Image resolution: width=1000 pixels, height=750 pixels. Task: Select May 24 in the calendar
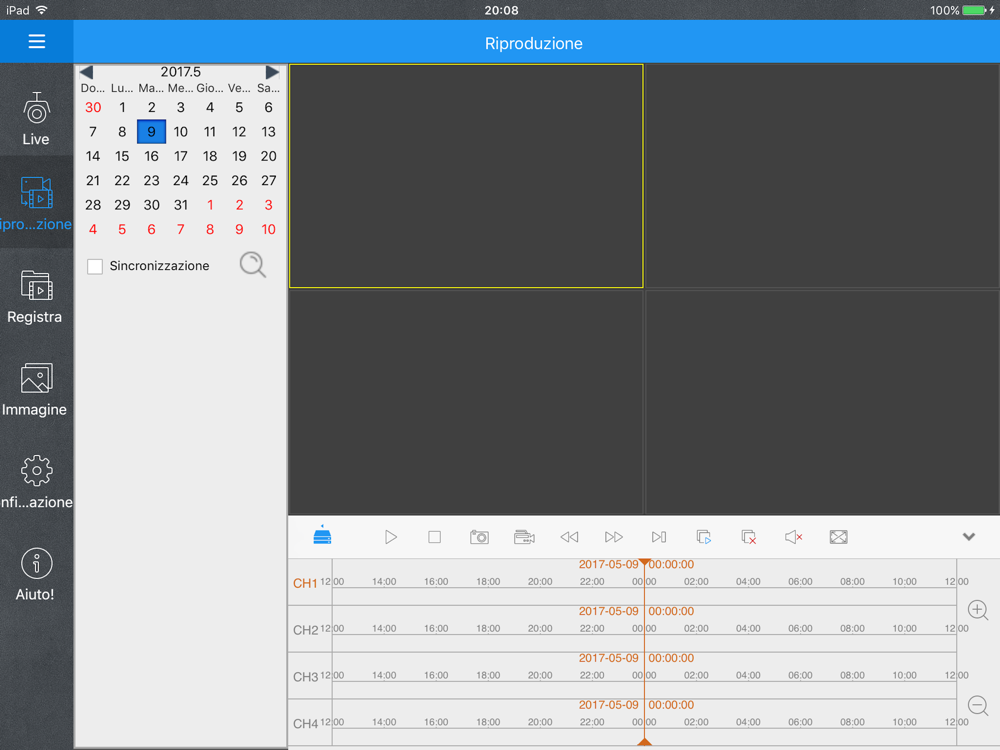click(180, 180)
